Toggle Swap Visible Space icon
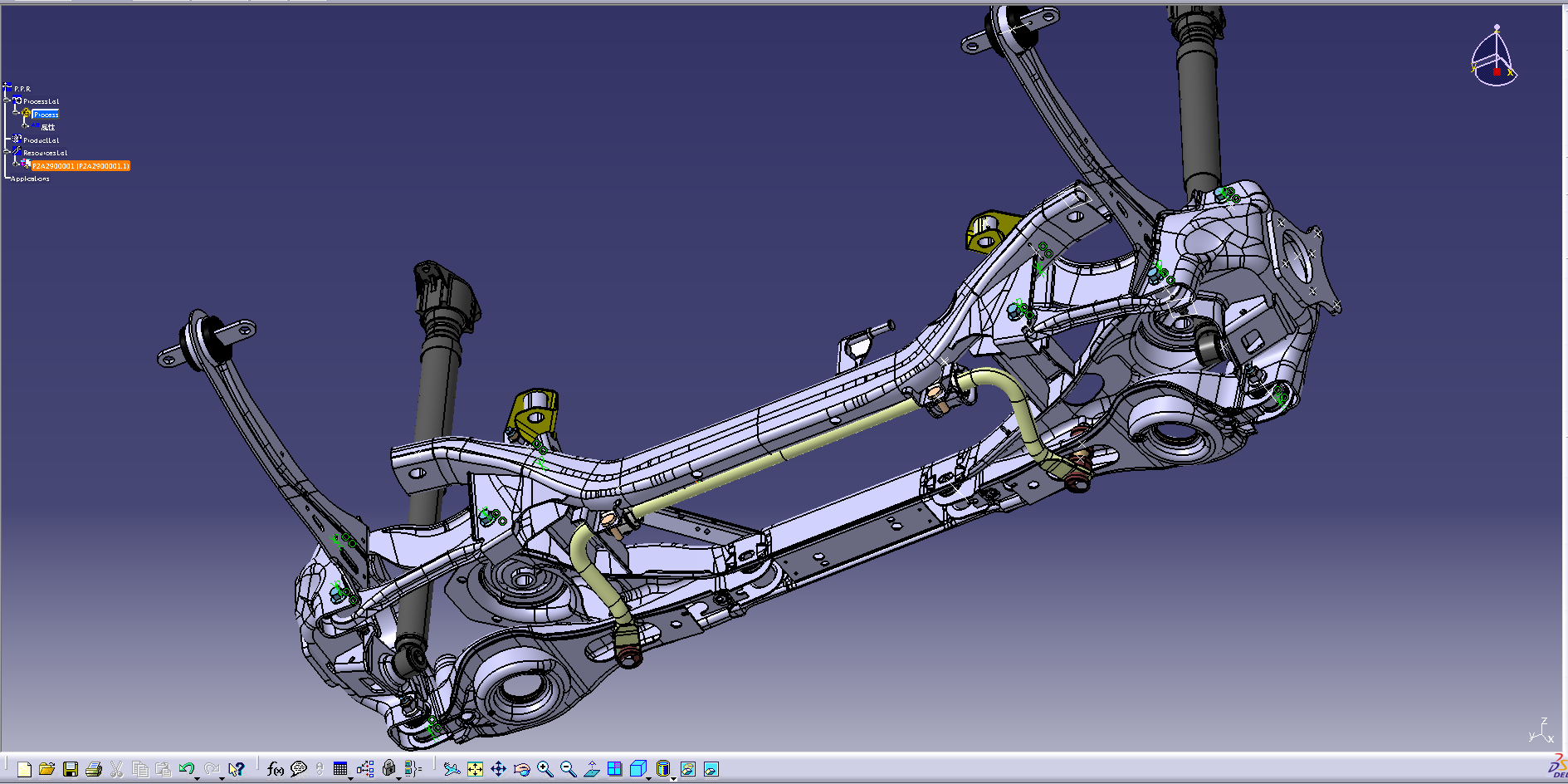 [711, 769]
